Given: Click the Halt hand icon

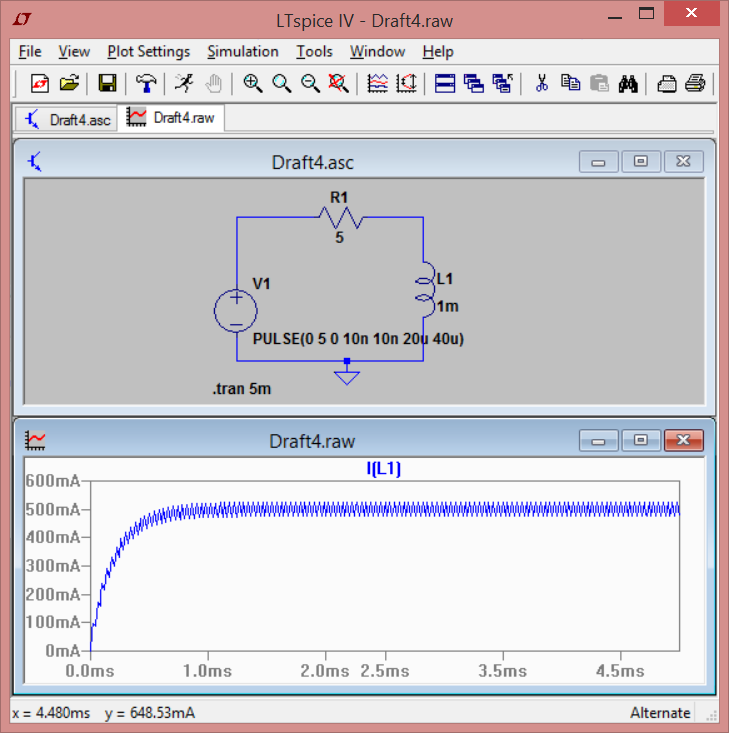Looking at the screenshot, I should coord(213,84).
